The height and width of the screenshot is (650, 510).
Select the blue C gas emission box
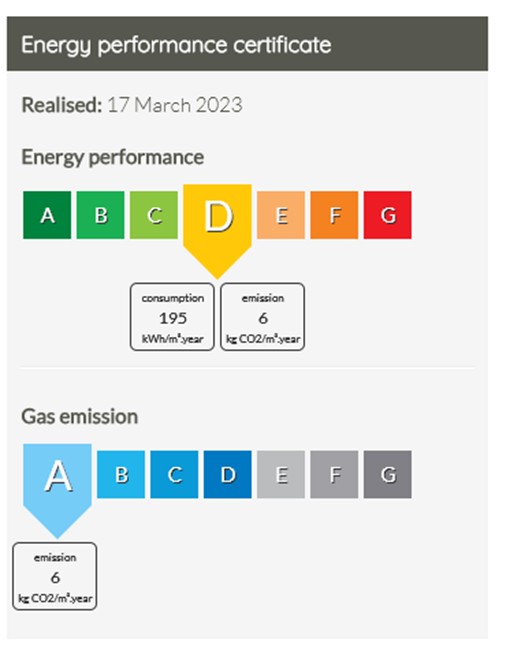pos(174,474)
